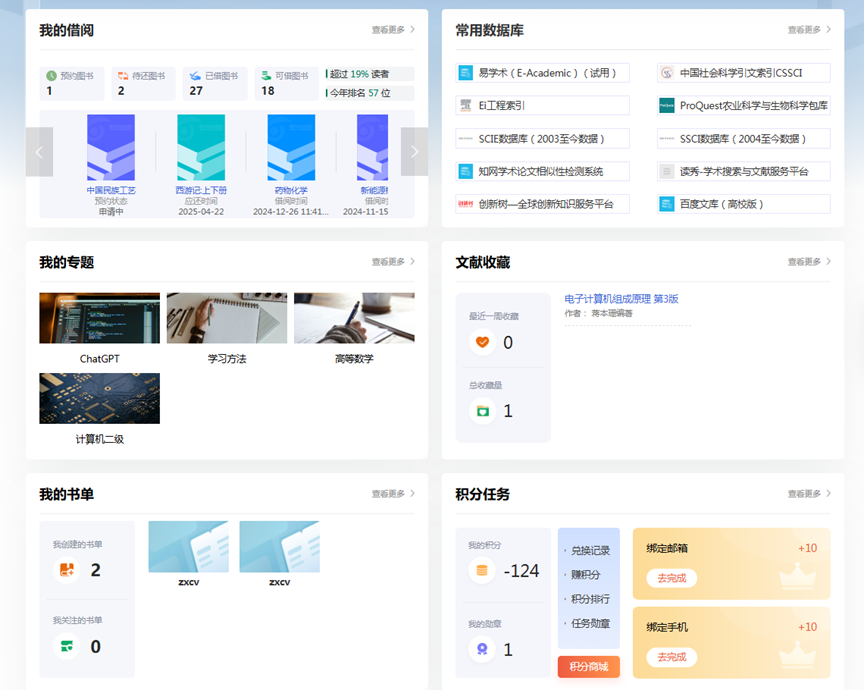Screen dimensions: 864x690
Task: Open the 积分商城 button
Action: click(x=588, y=667)
